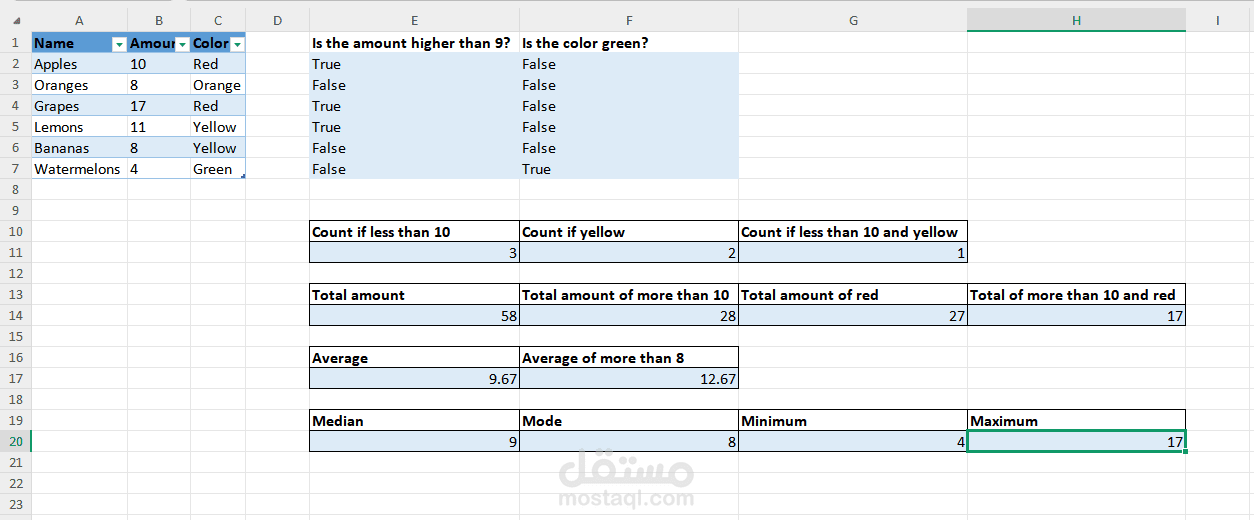Select column D header
This screenshot has height=520, width=1254.
pyautogui.click(x=277, y=20)
